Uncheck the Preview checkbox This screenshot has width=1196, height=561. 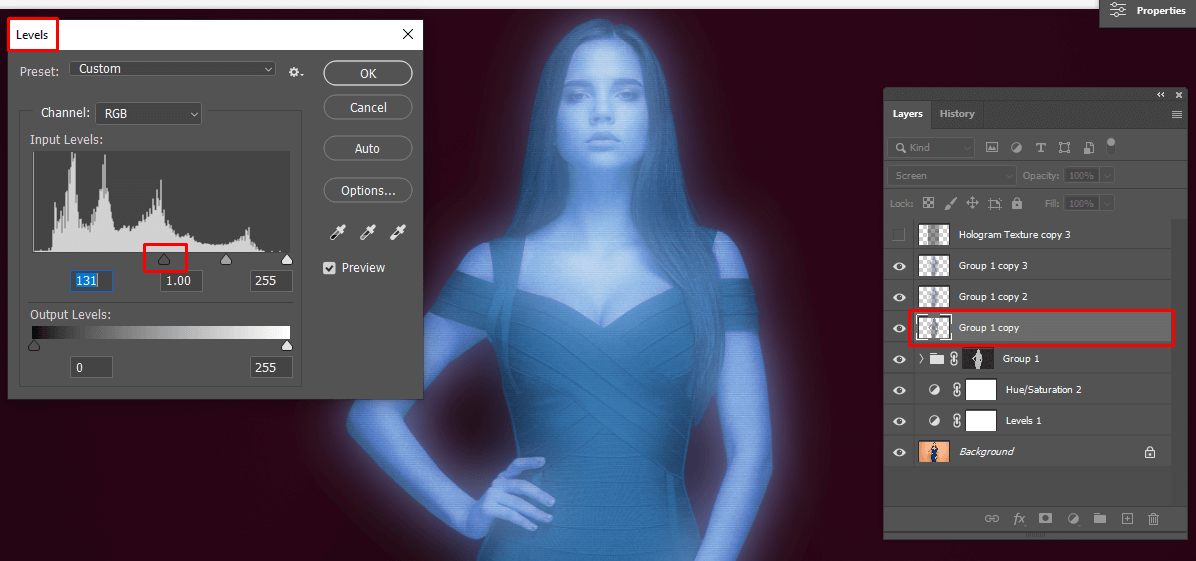pos(330,268)
